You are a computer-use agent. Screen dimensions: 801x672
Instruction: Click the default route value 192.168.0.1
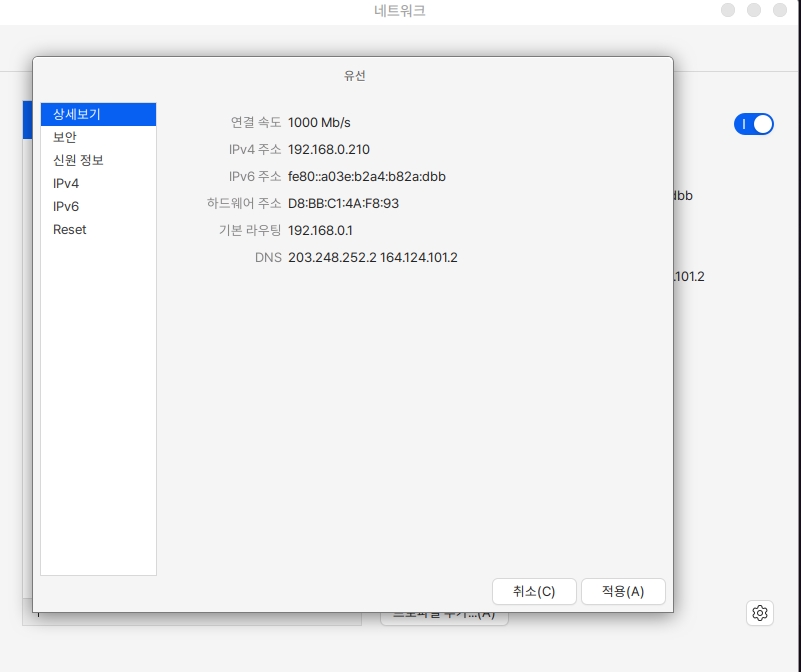click(x=320, y=230)
